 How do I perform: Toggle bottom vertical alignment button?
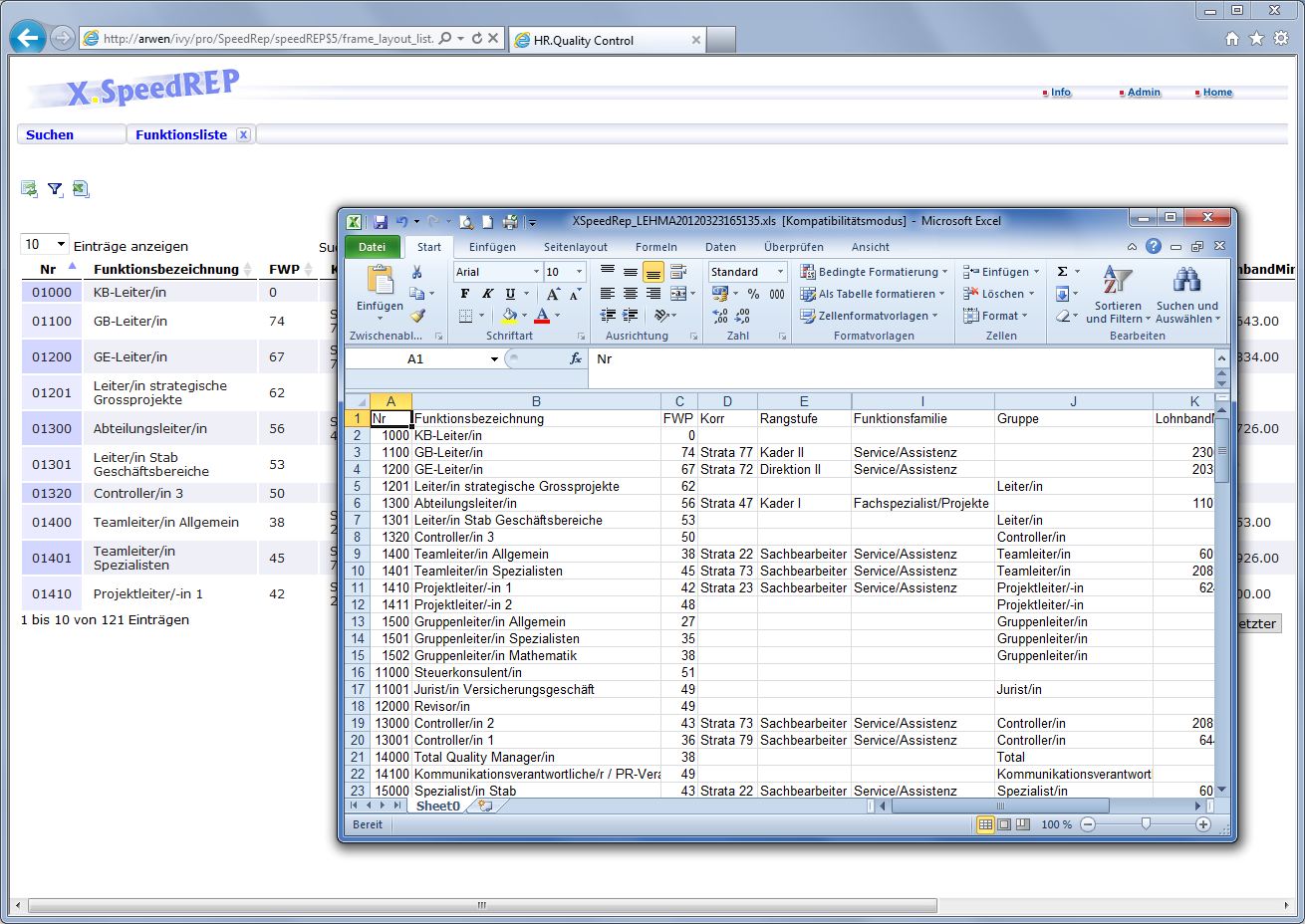(653, 272)
